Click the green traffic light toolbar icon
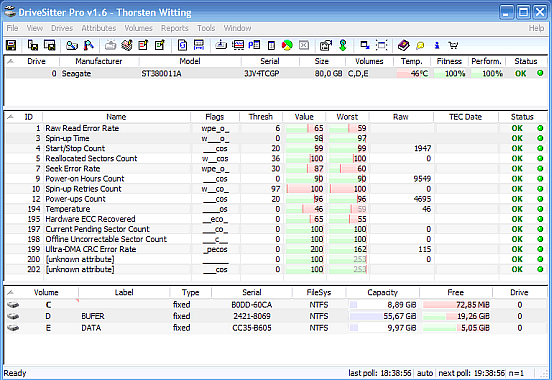The width and height of the screenshot is (552, 380). 343,45
